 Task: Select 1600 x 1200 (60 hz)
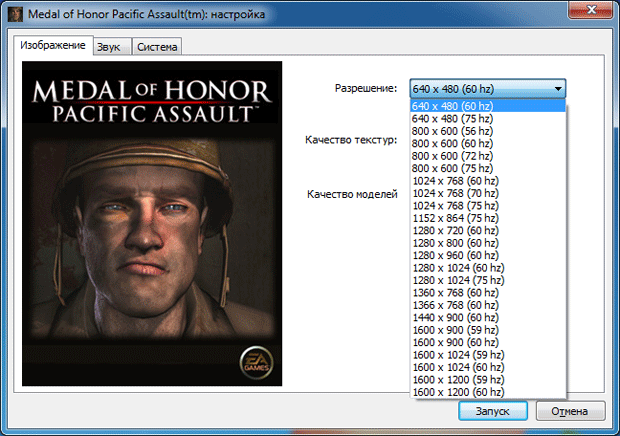click(488, 392)
